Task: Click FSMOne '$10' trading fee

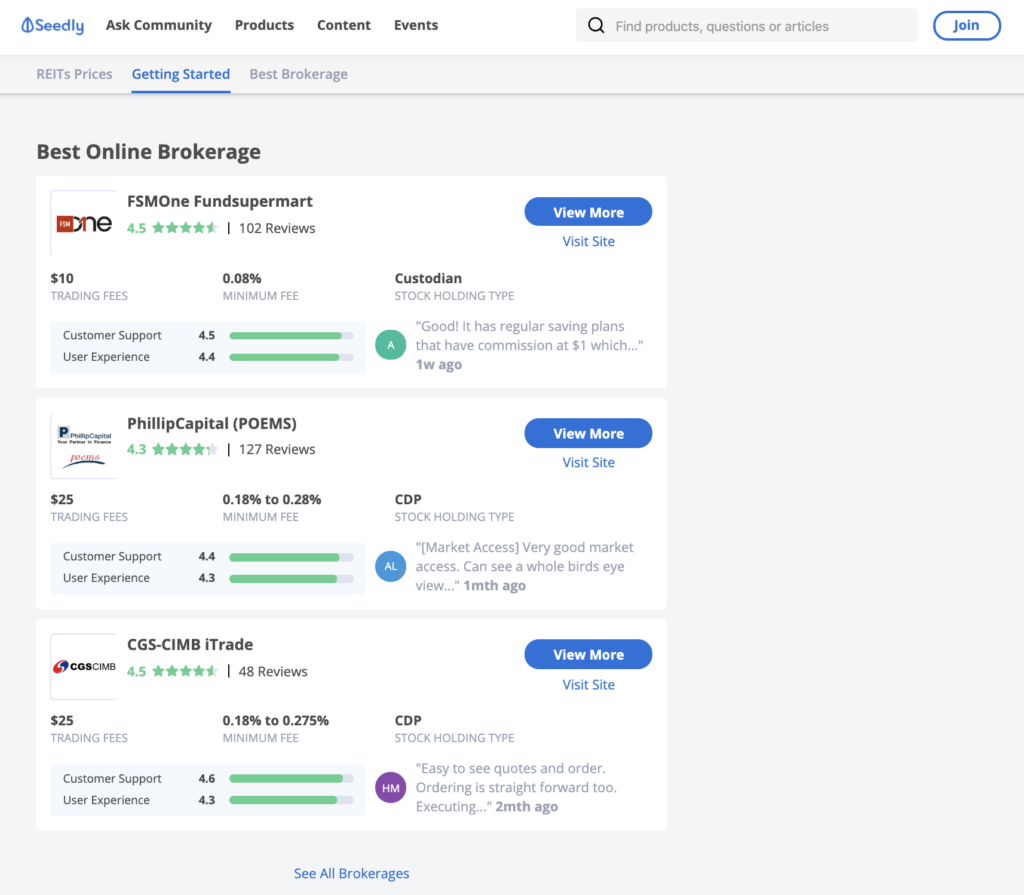Action: coord(62,278)
